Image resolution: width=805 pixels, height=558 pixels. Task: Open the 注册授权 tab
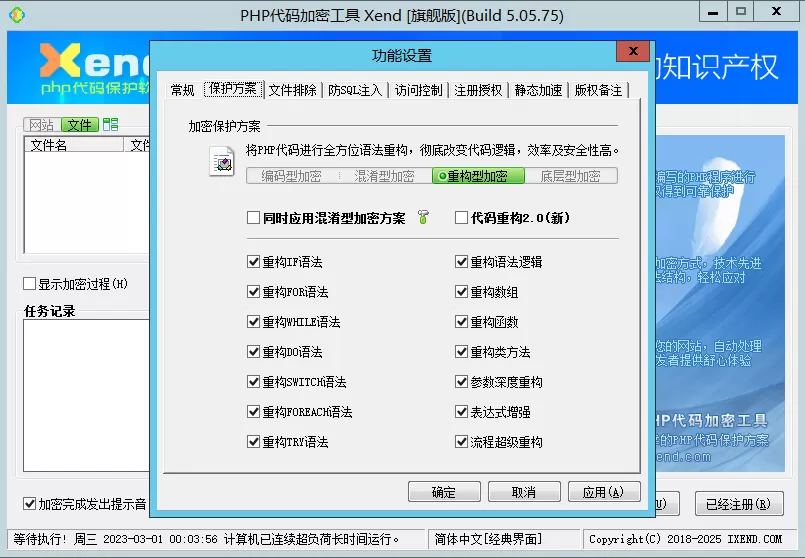coord(478,90)
